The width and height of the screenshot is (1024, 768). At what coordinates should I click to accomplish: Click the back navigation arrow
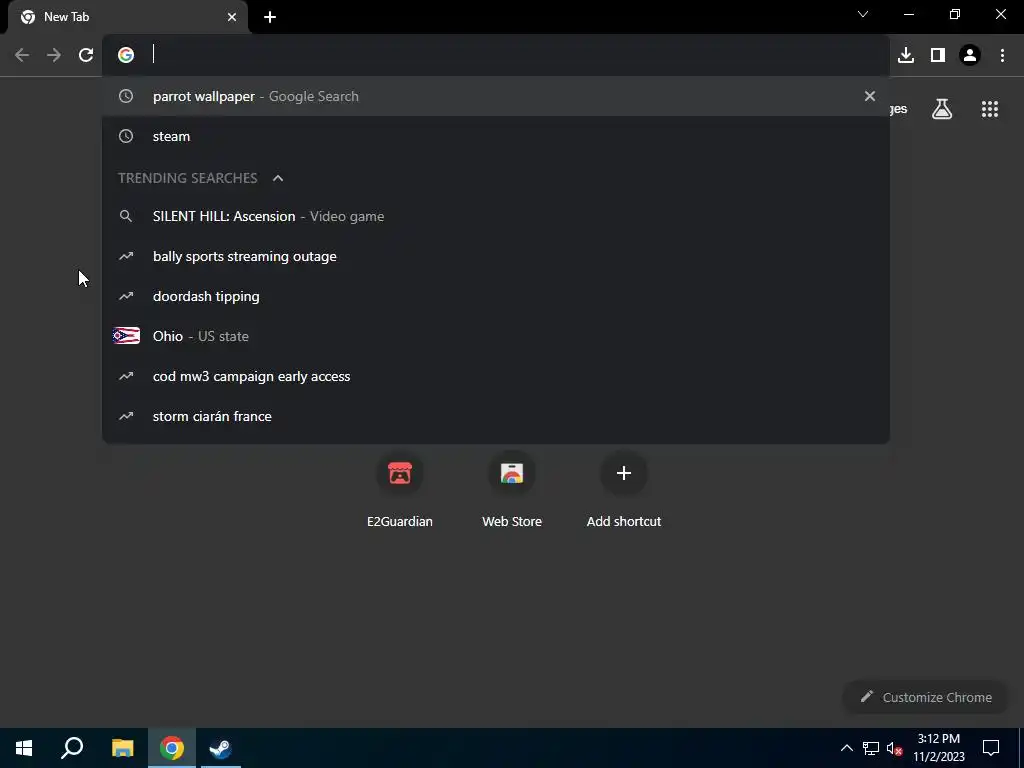(22, 55)
